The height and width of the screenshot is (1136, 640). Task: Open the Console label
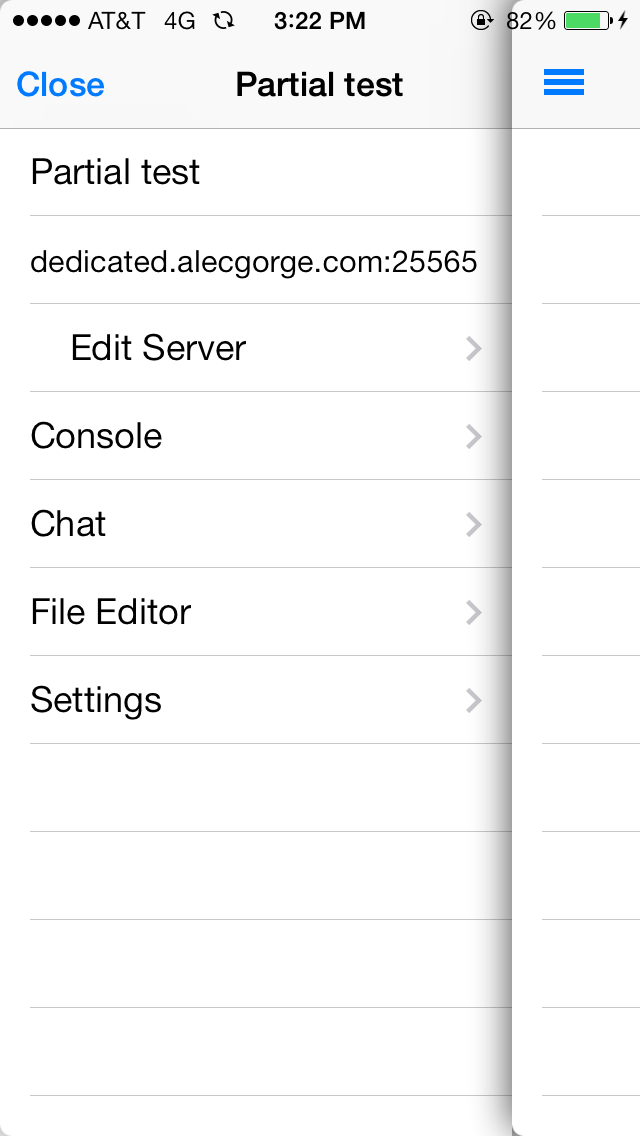pos(96,436)
